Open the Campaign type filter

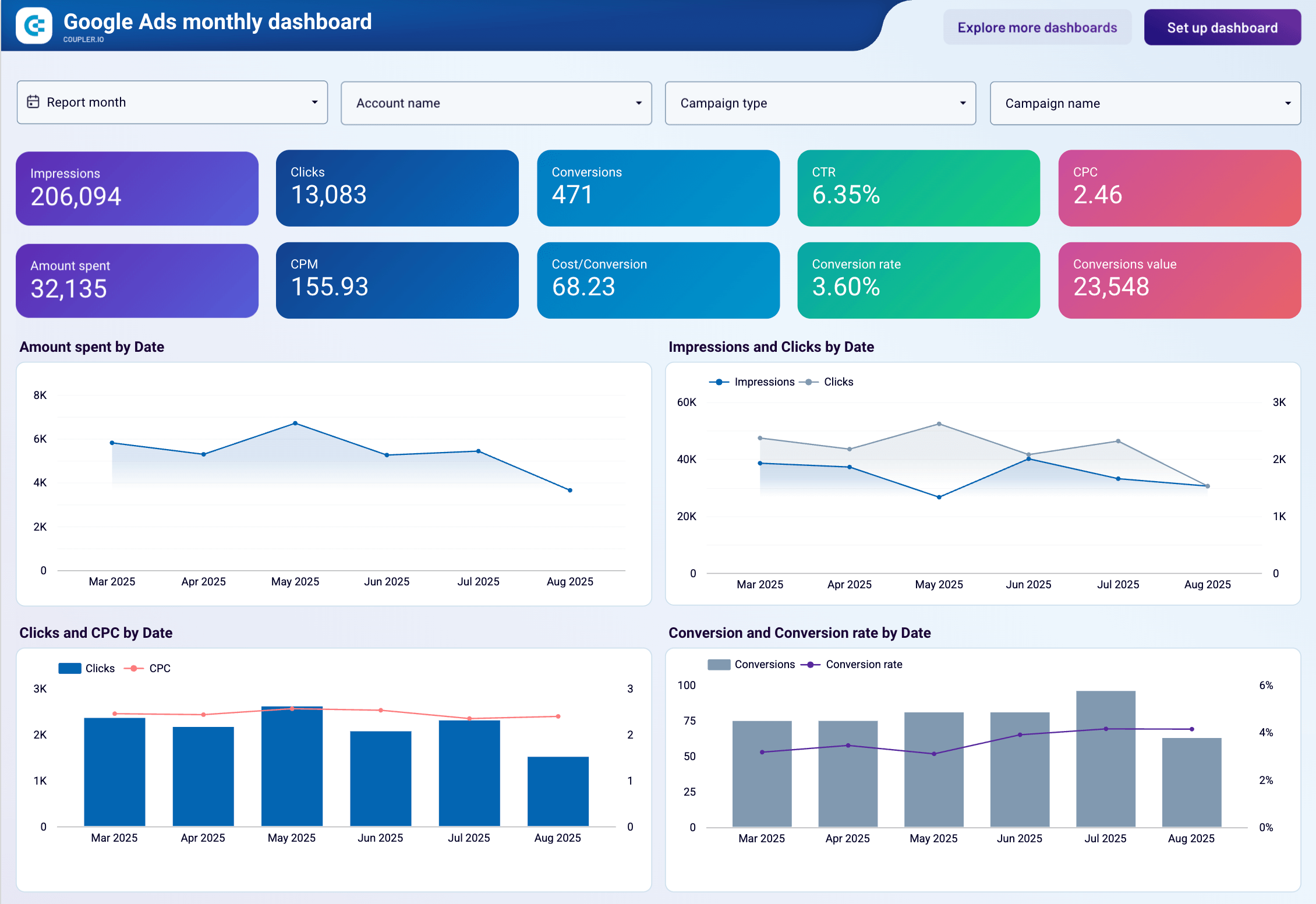tap(820, 103)
